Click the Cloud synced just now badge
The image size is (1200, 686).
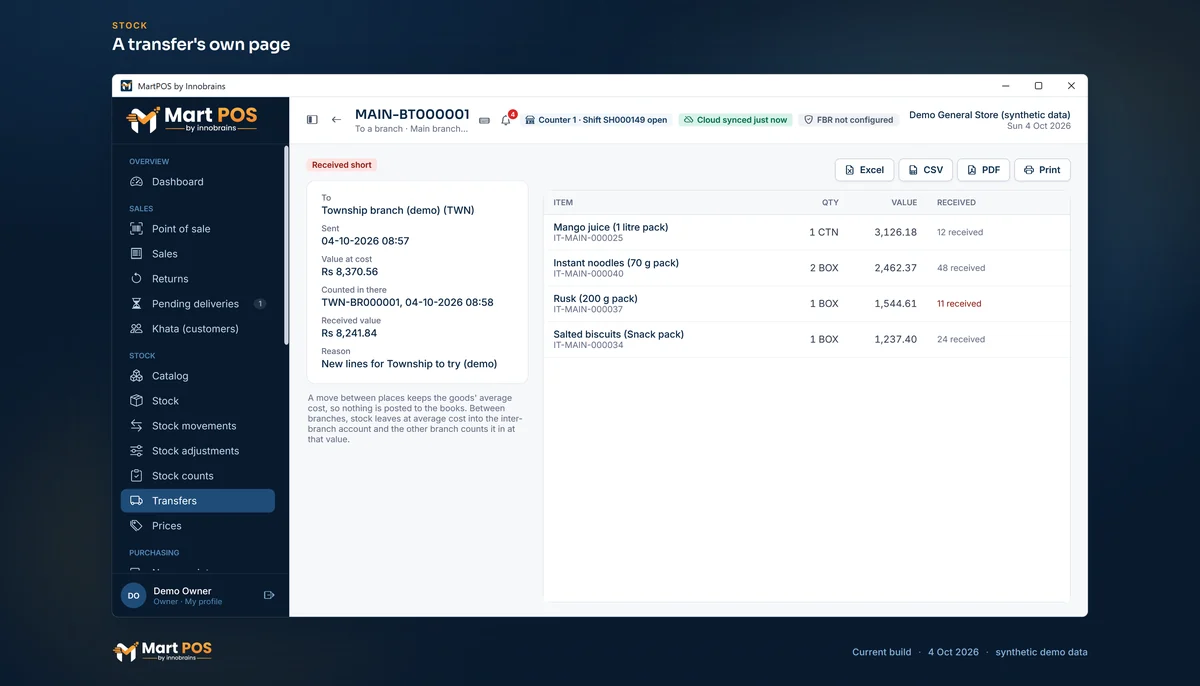click(x=736, y=120)
